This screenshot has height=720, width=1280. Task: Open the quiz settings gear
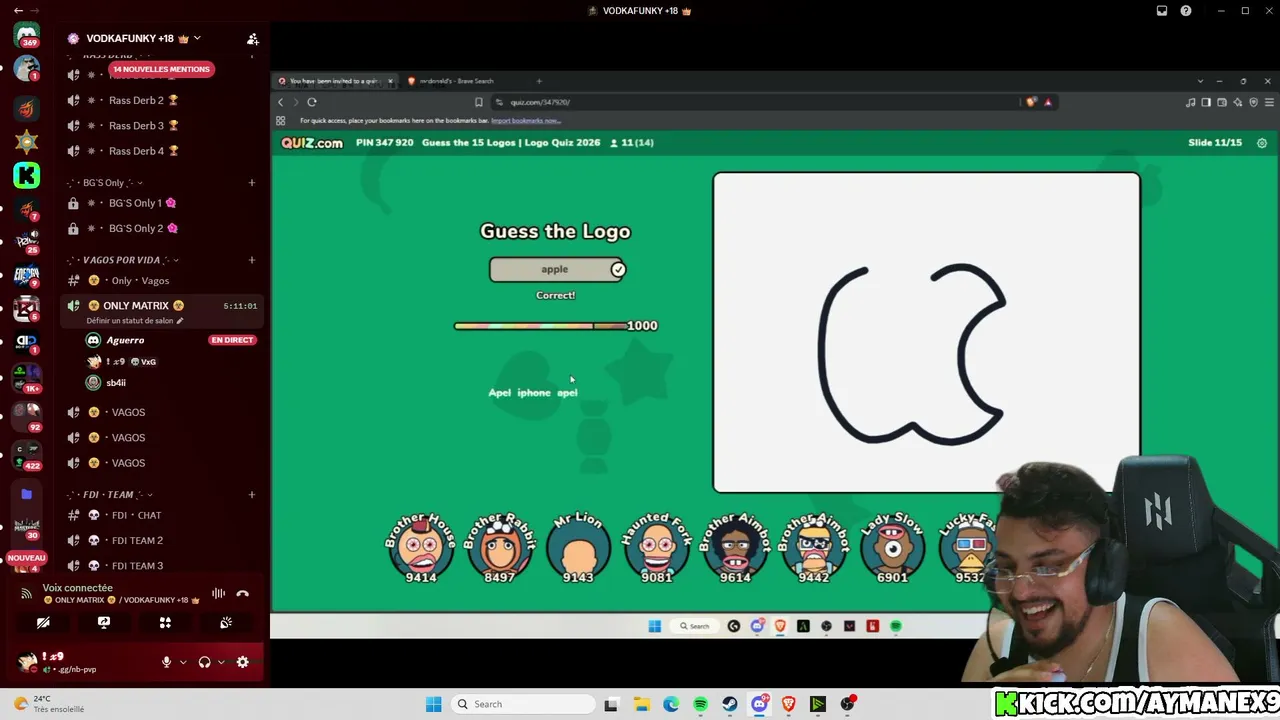click(1262, 143)
